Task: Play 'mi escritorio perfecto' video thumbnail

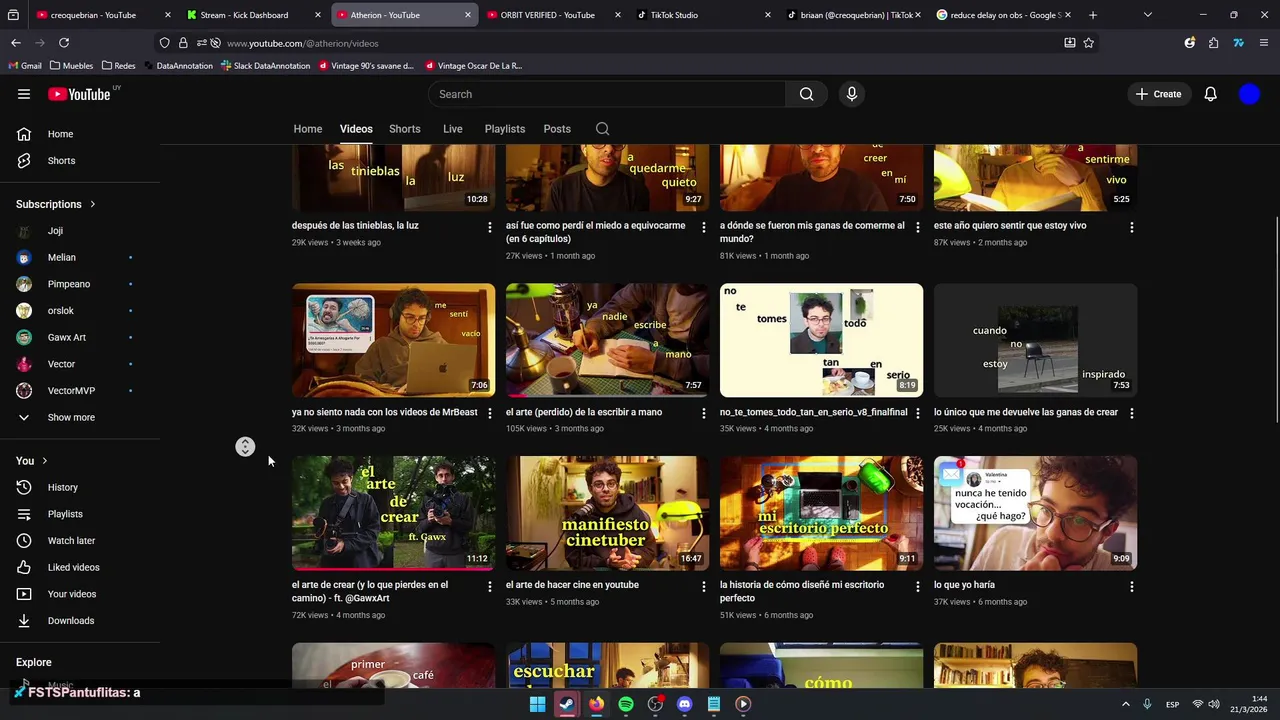Action: coord(821,513)
